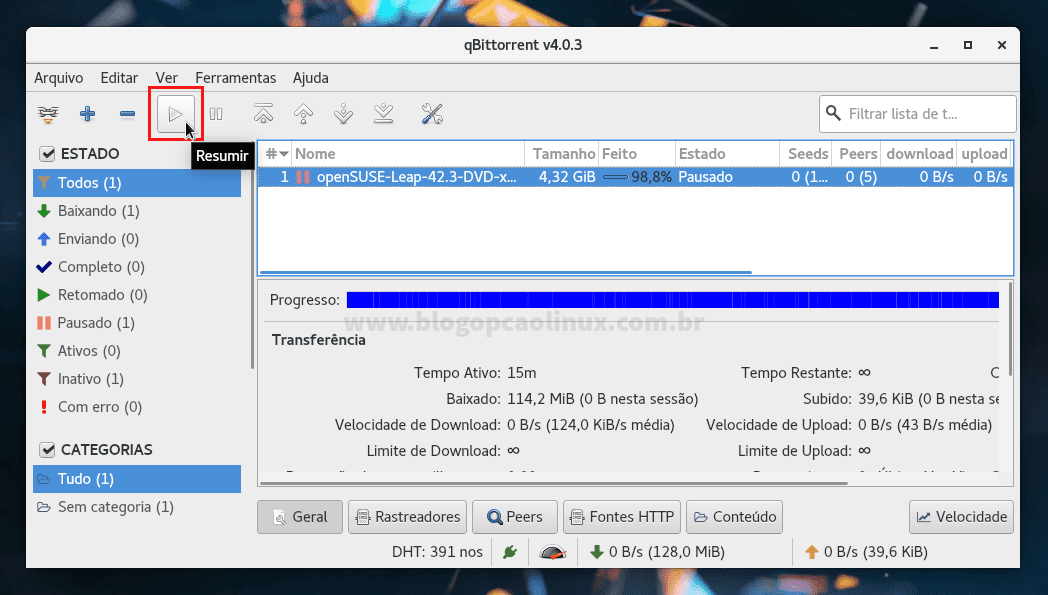Open the Ajuda menu
This screenshot has width=1048, height=595.
coord(311,78)
